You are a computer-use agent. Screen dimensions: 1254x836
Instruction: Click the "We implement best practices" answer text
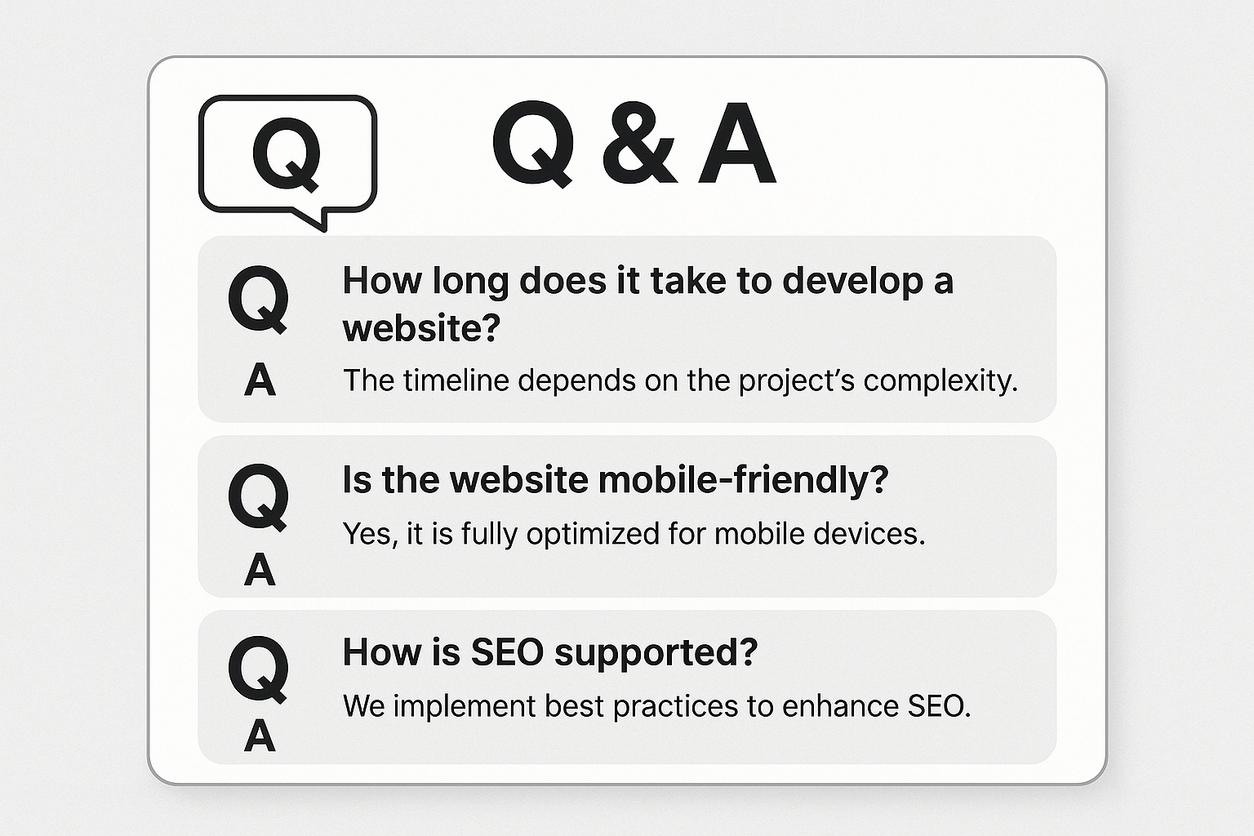[656, 707]
